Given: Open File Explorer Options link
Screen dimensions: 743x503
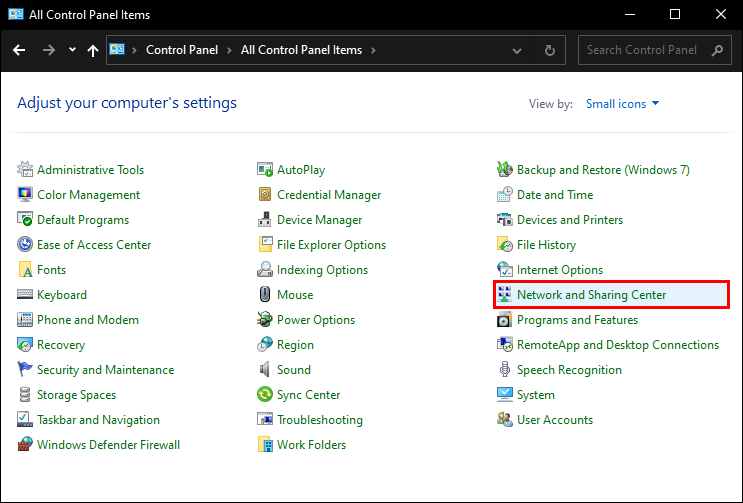Looking at the screenshot, I should click(x=331, y=245).
